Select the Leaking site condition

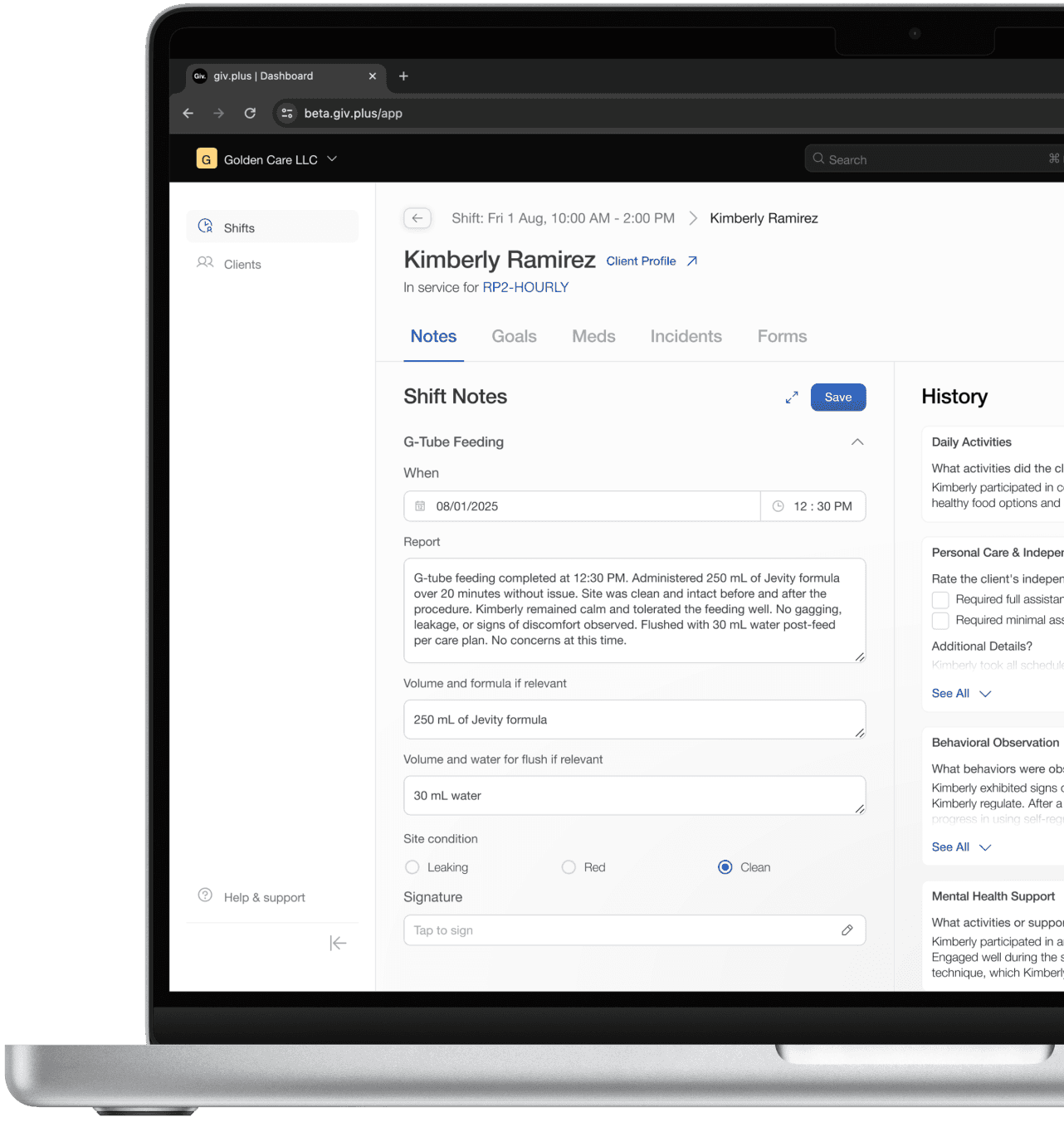tap(412, 867)
